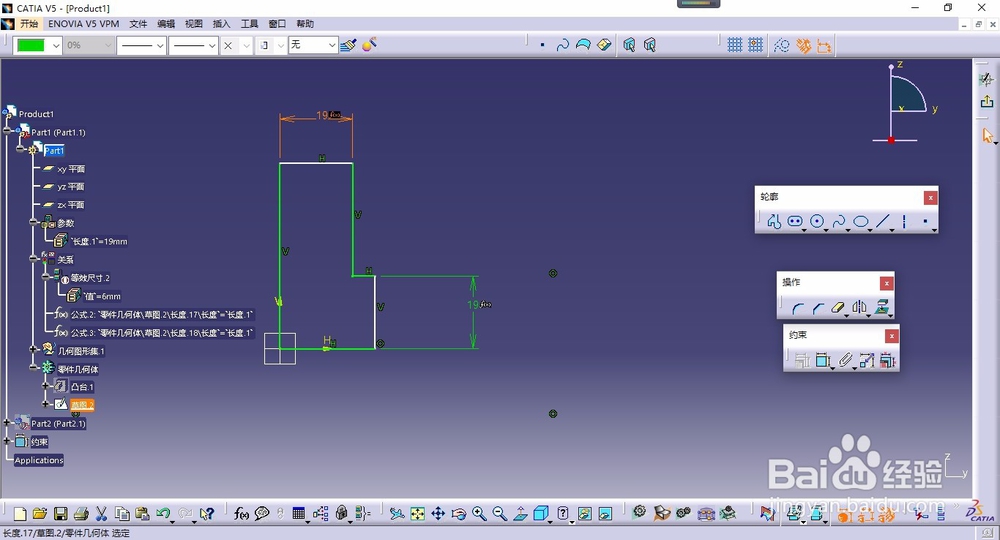Open the 帮助 menu
This screenshot has height=540, width=1000.
[x=305, y=24]
